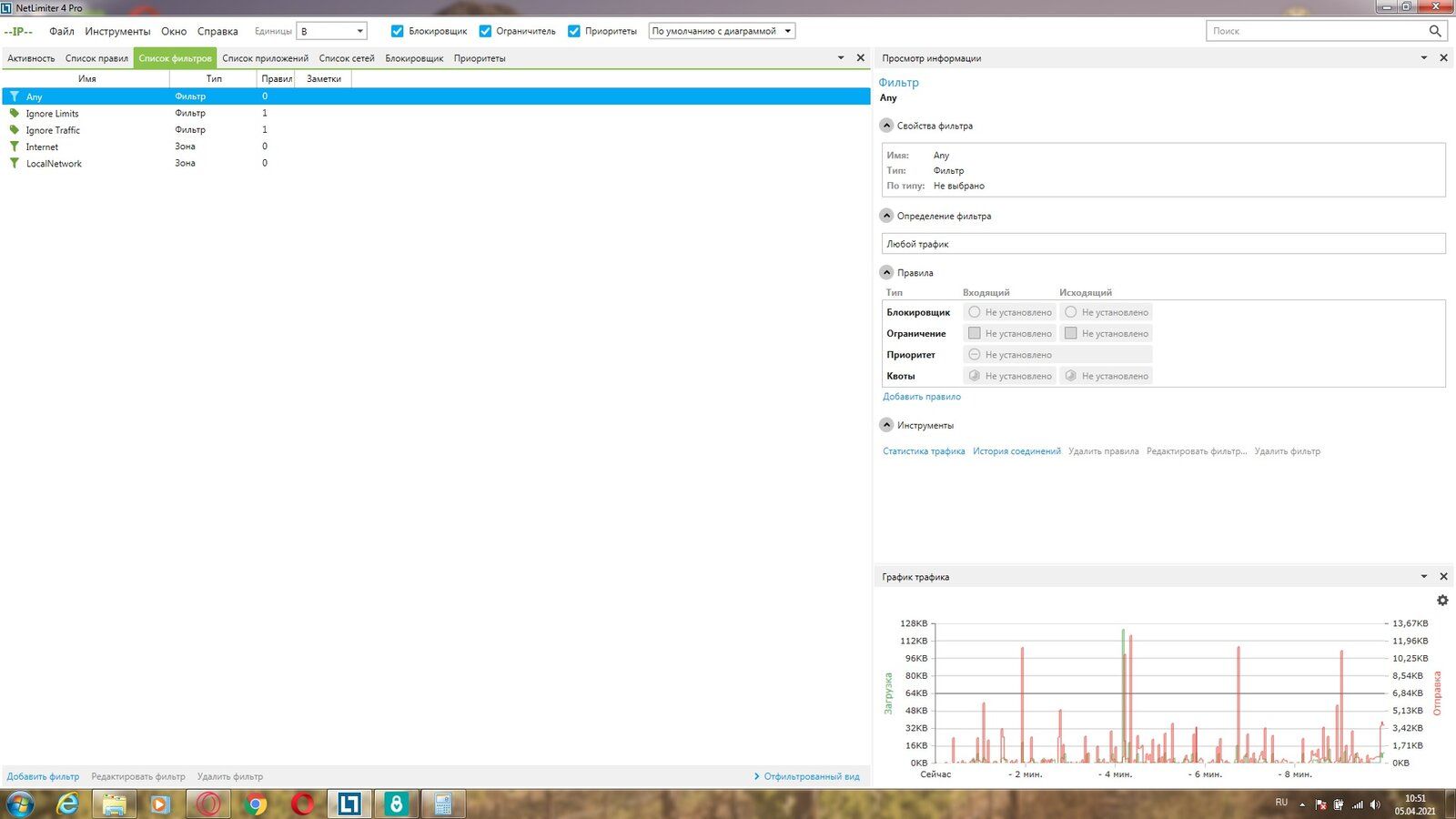The height and width of the screenshot is (819, 1456).
Task: Disable the Блокировщик checkbox
Action: (x=397, y=31)
